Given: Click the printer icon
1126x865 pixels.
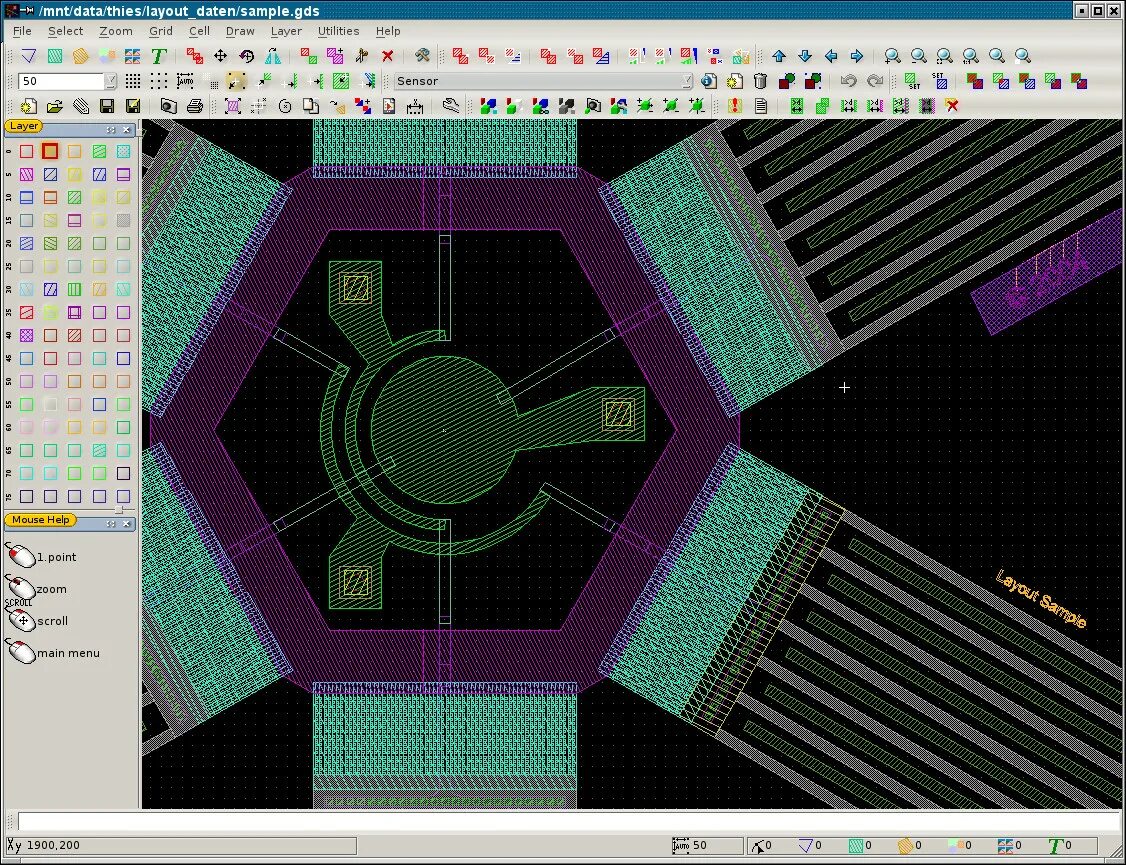Looking at the screenshot, I should [x=195, y=106].
